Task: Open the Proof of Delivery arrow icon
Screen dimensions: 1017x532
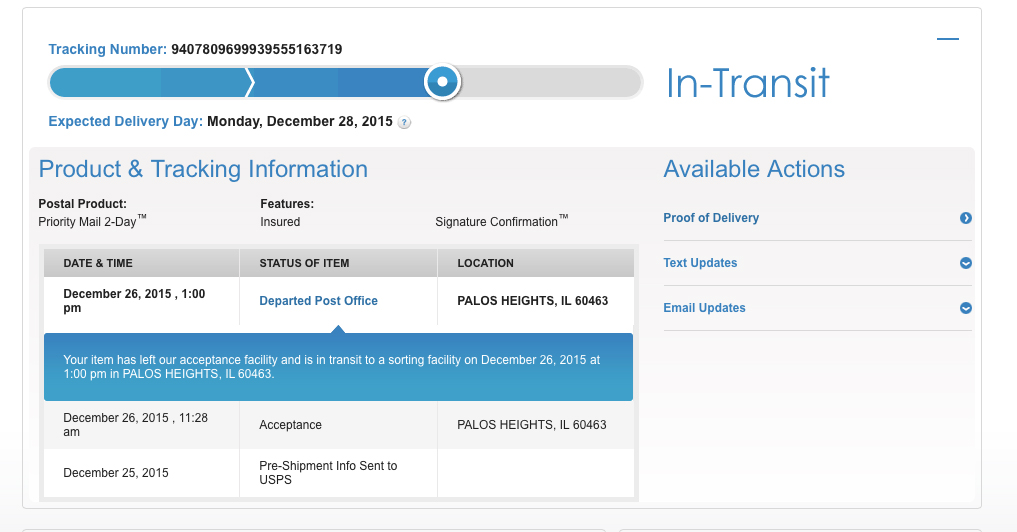Action: 966,218
